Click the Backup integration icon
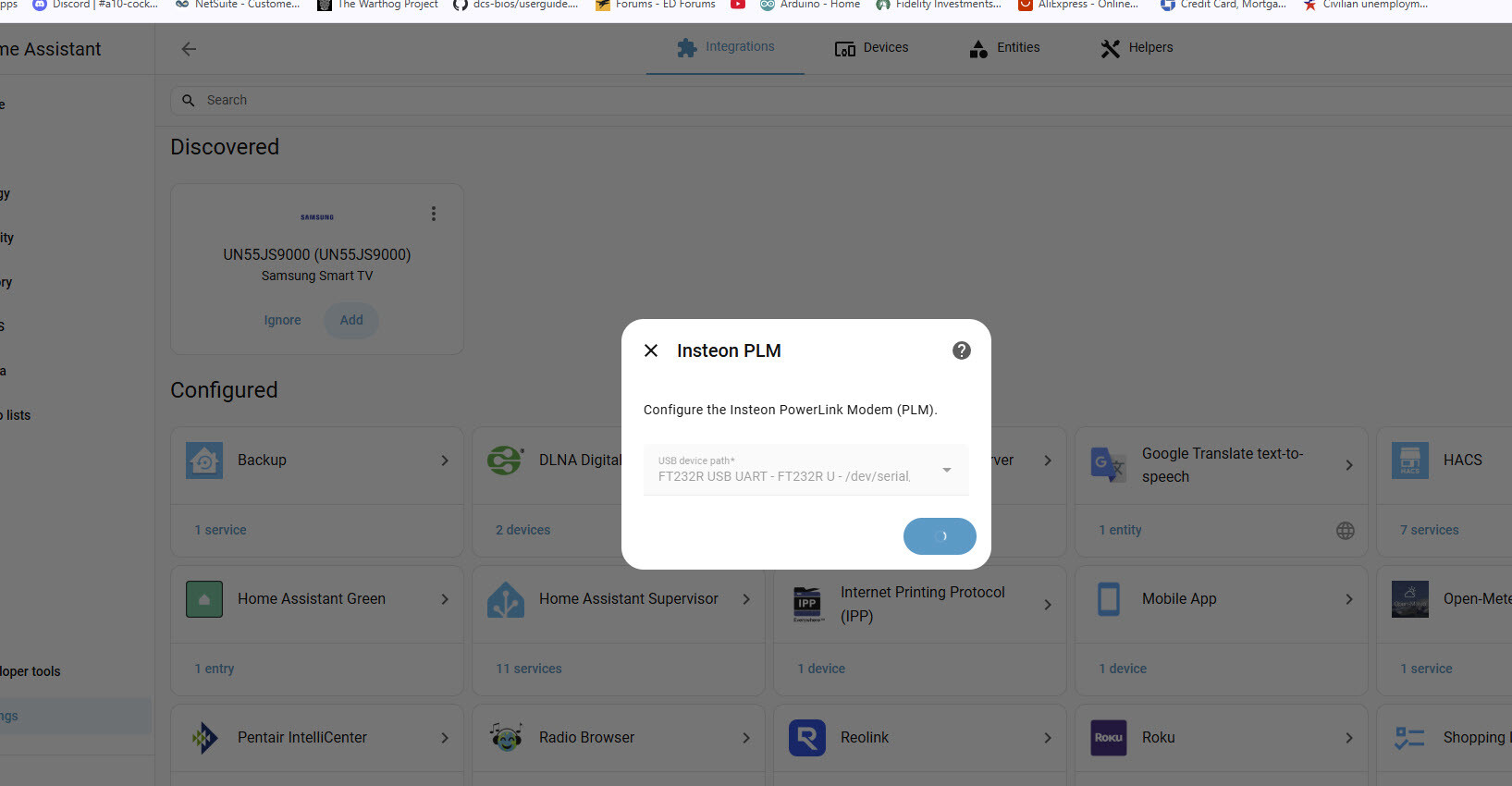 [204, 460]
